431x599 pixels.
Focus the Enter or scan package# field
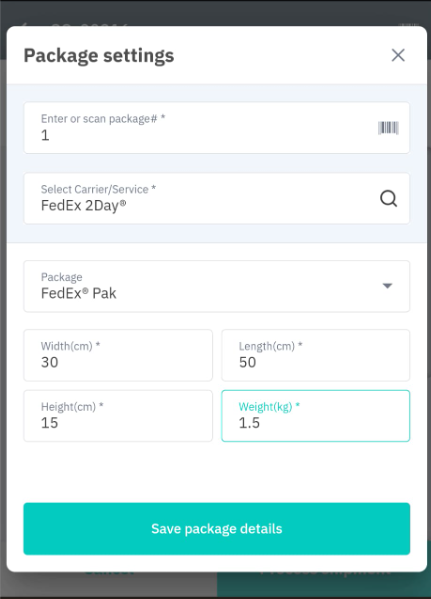(x=217, y=128)
